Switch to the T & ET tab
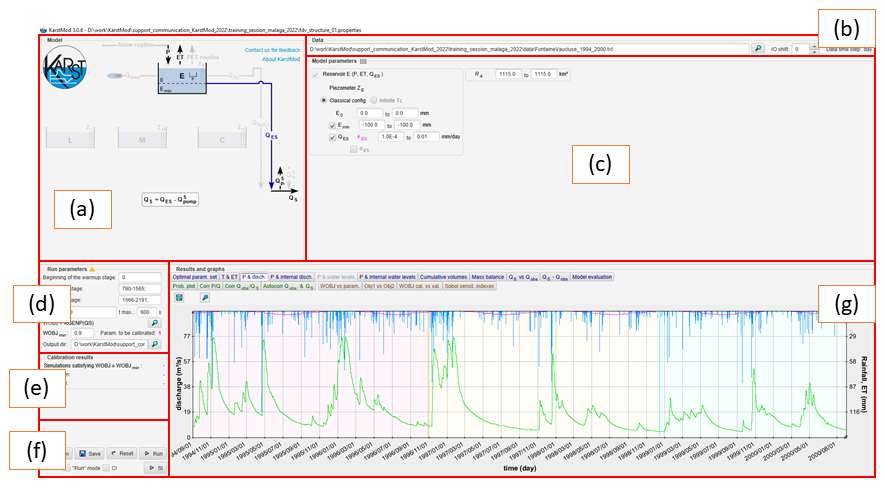Image resolution: width=885 pixels, height=487 pixels. [x=228, y=276]
